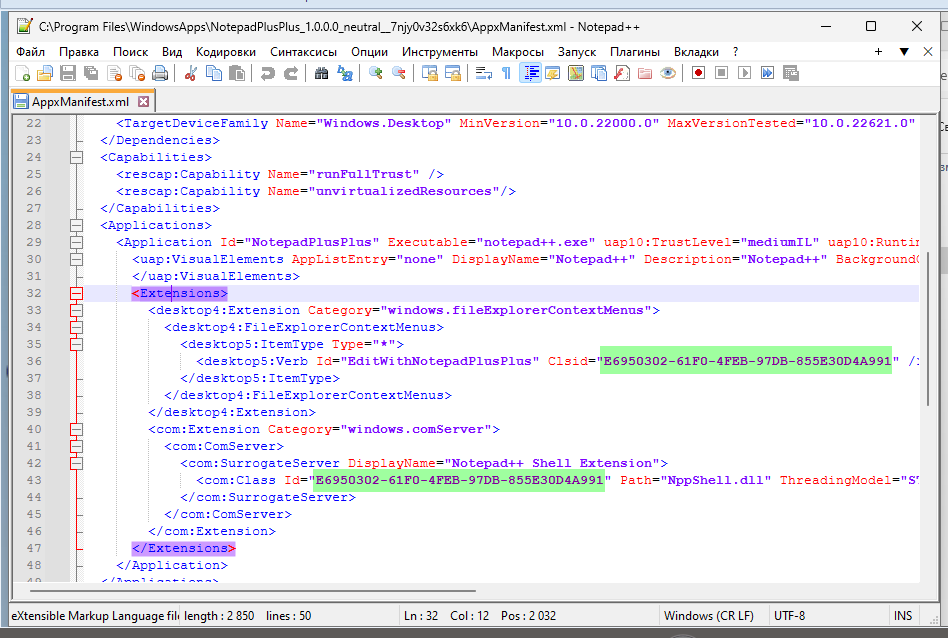
Task: Click the plus button in menu bar
Action: click(x=878, y=52)
